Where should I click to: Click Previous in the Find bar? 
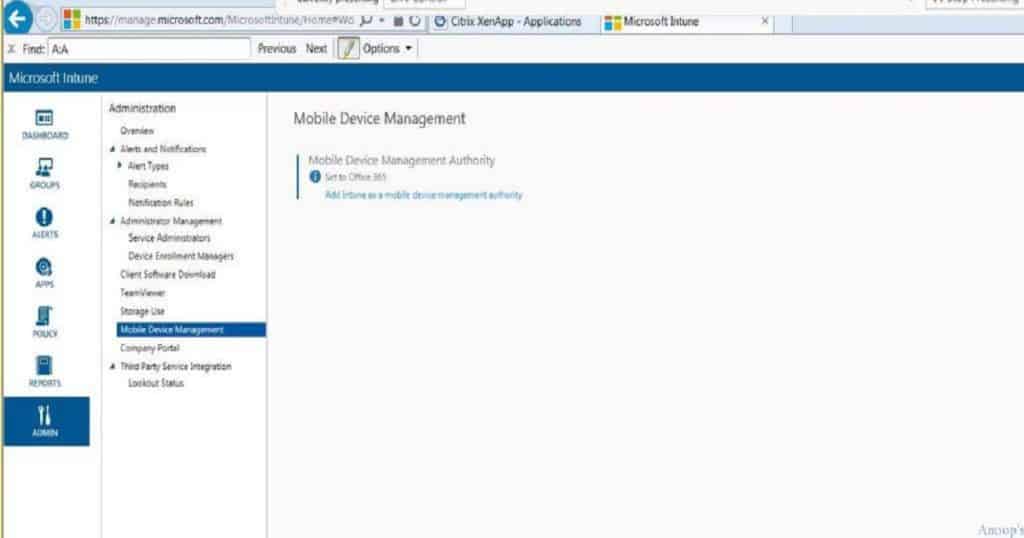point(277,49)
